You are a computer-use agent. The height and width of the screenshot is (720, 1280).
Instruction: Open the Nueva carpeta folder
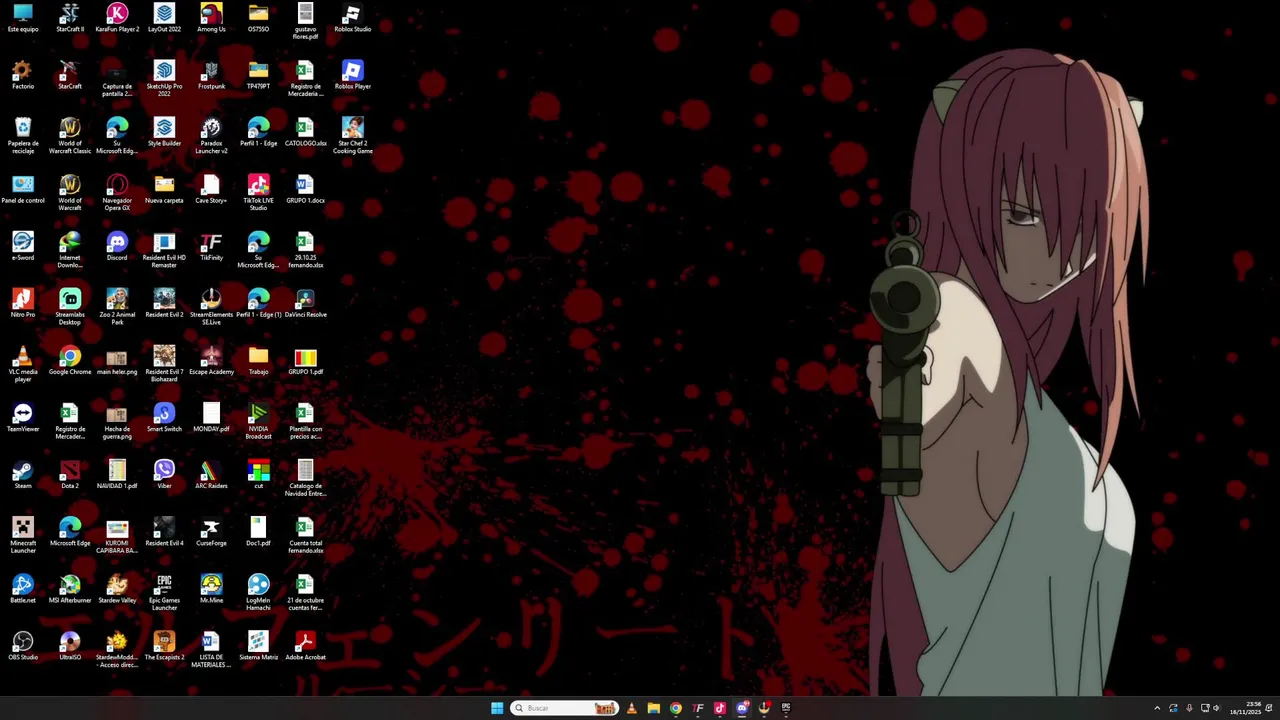tap(164, 189)
